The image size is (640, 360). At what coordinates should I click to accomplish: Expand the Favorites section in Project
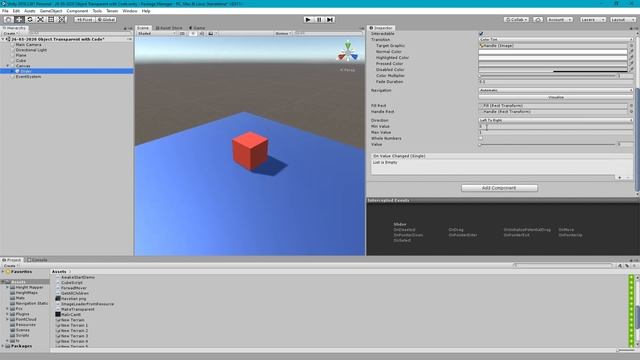click(3, 271)
